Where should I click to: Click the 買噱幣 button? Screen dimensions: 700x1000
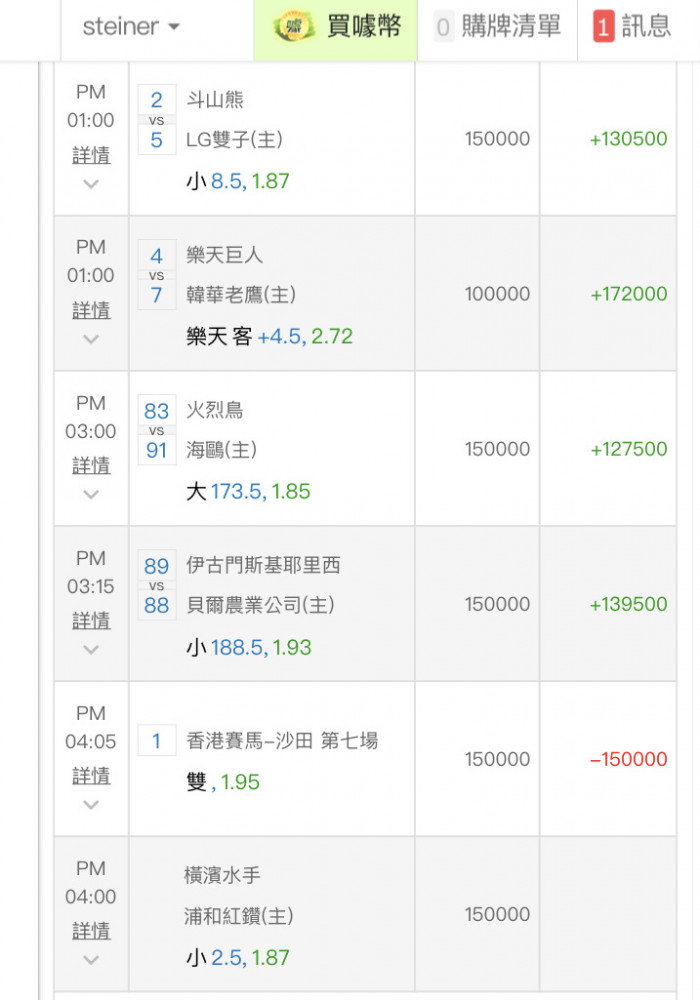click(x=364, y=26)
